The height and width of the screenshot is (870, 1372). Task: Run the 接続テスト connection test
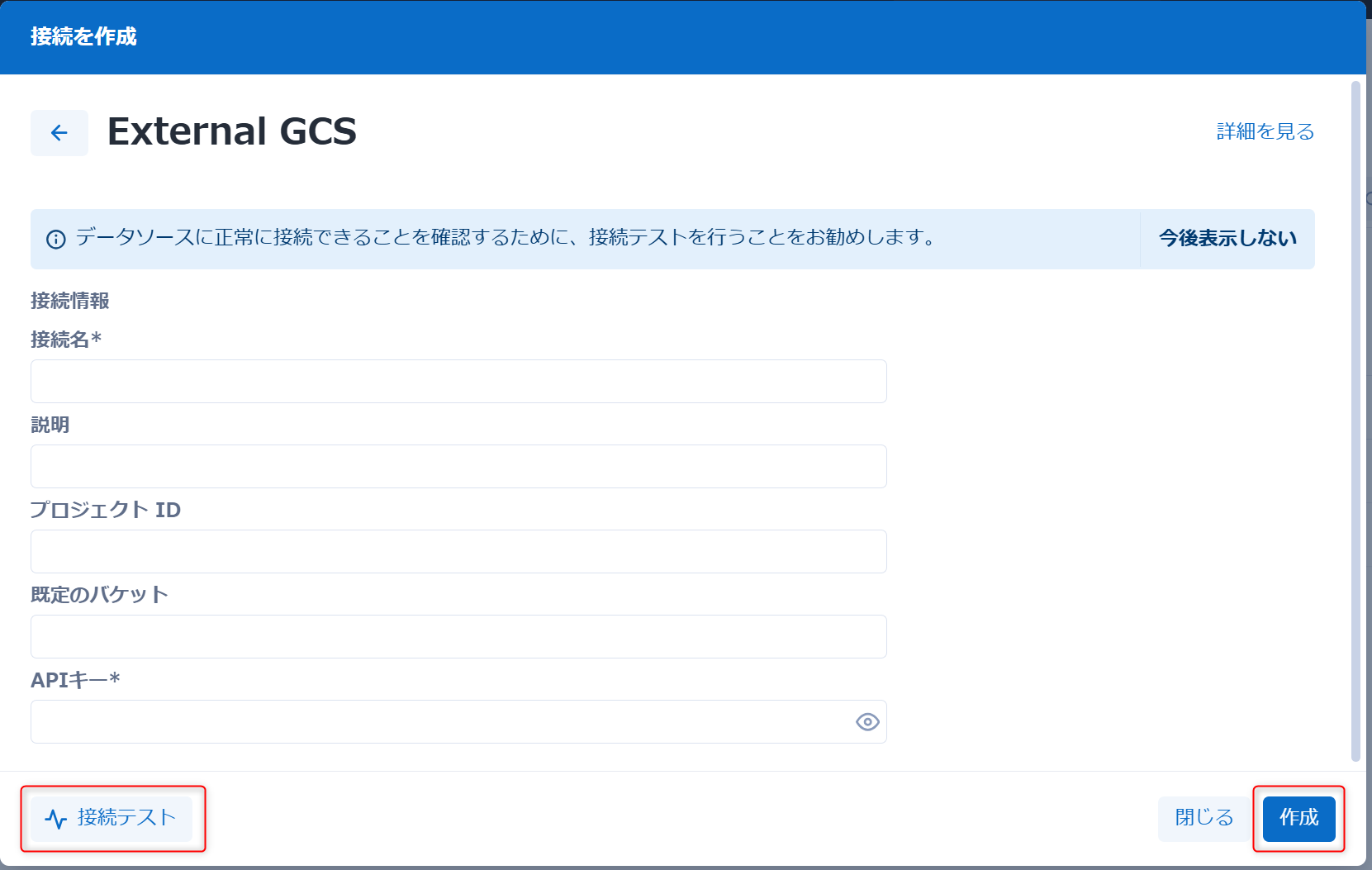coord(112,819)
